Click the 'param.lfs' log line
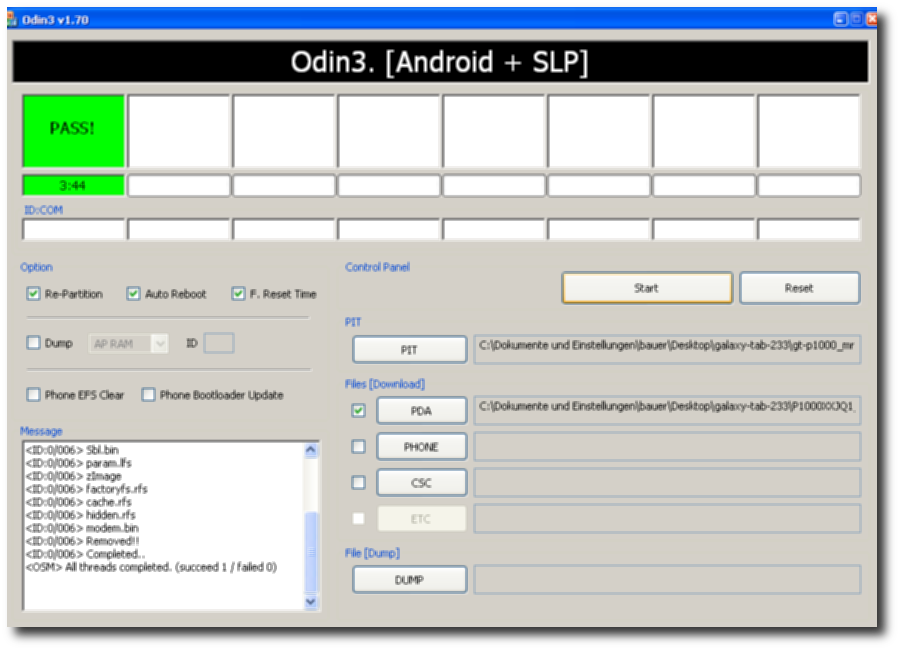The image size is (900, 650). point(79,463)
